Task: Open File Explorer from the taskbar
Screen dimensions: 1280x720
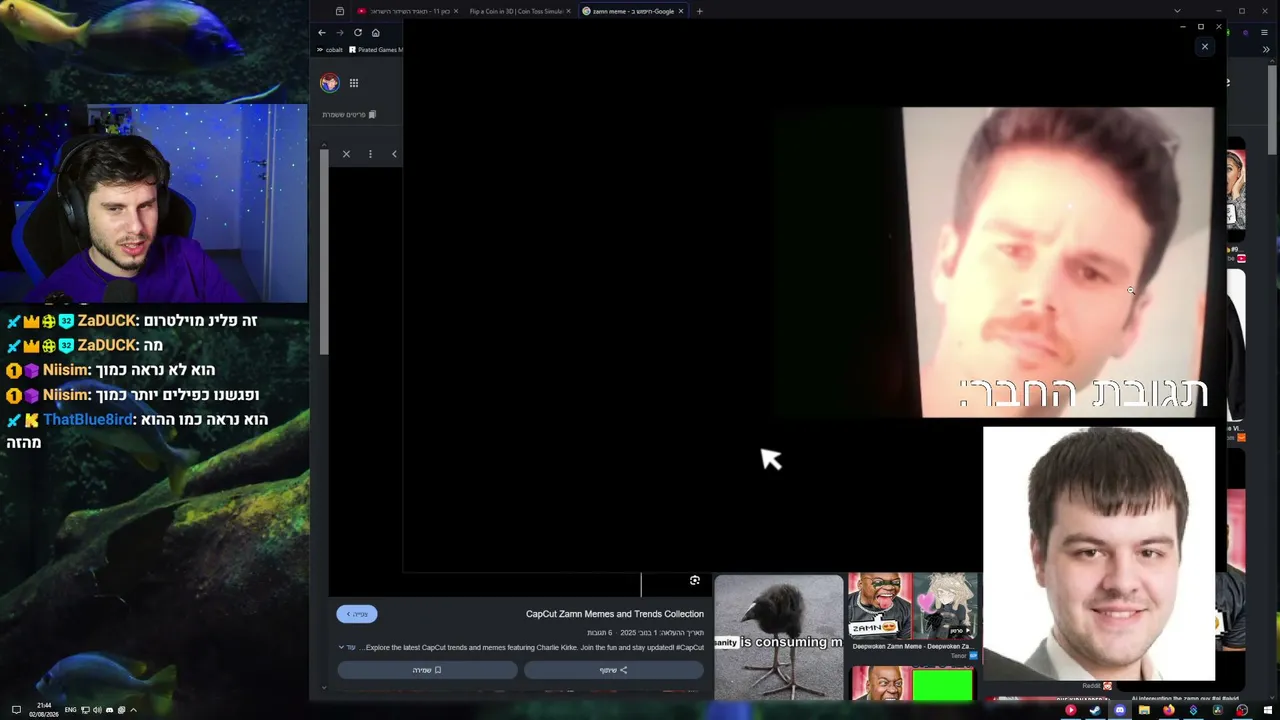Action: (x=1144, y=710)
